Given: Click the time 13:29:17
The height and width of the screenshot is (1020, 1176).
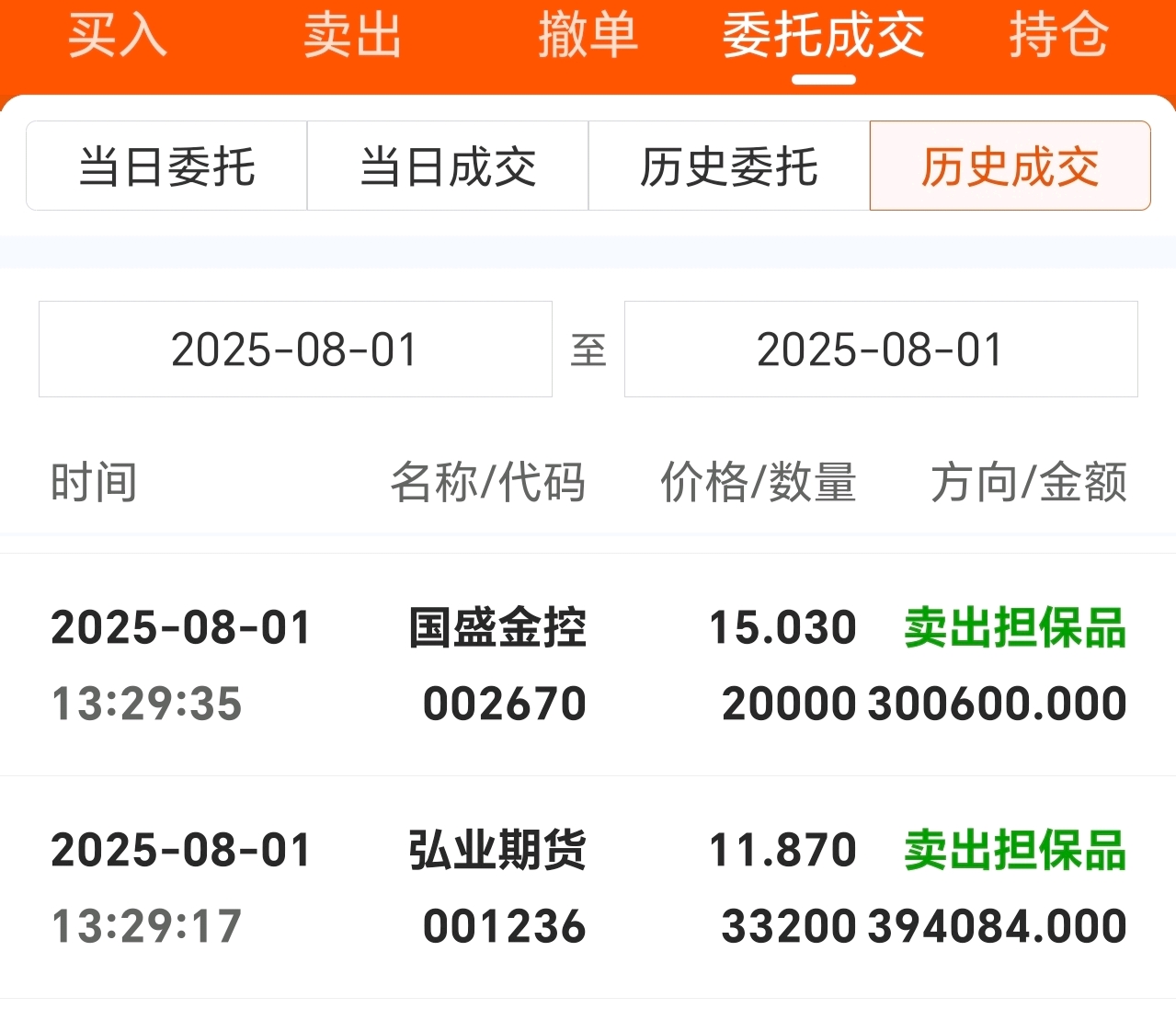Looking at the screenshot, I should click(146, 927).
